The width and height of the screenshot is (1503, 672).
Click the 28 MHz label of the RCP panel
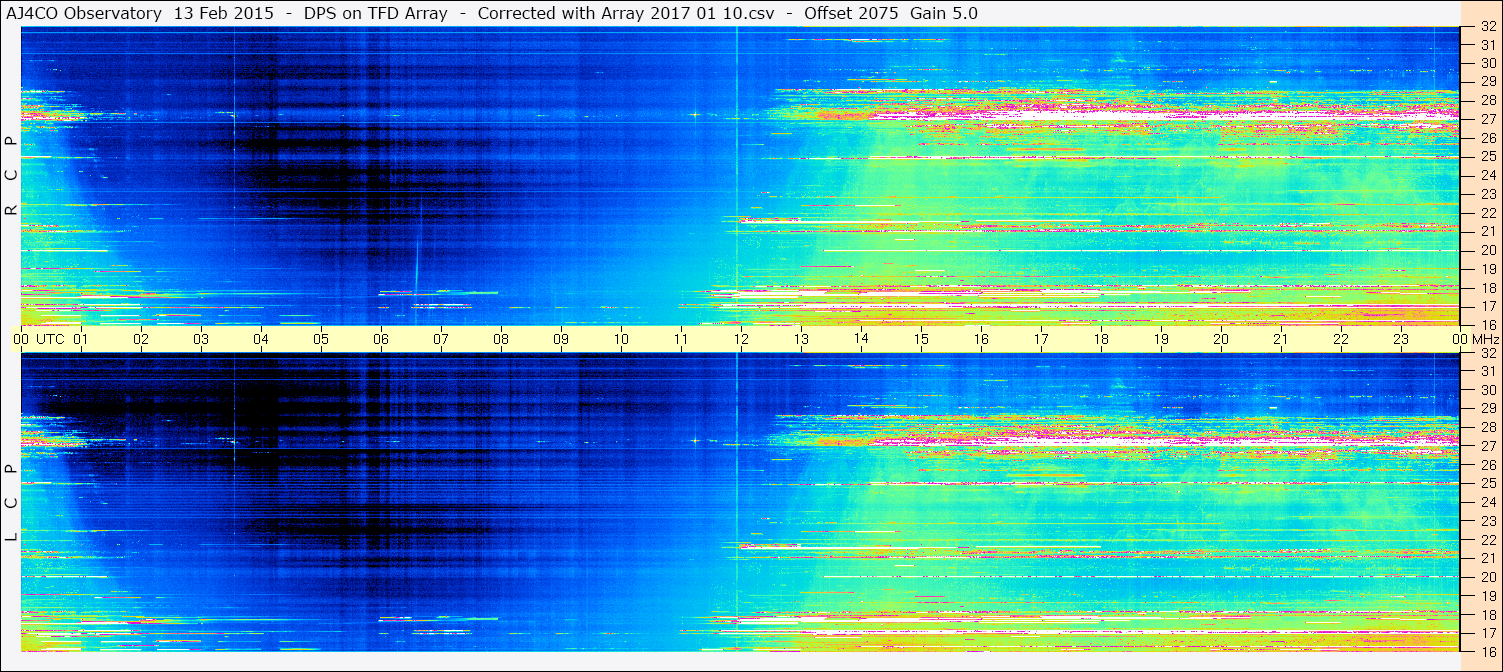(x=1487, y=100)
